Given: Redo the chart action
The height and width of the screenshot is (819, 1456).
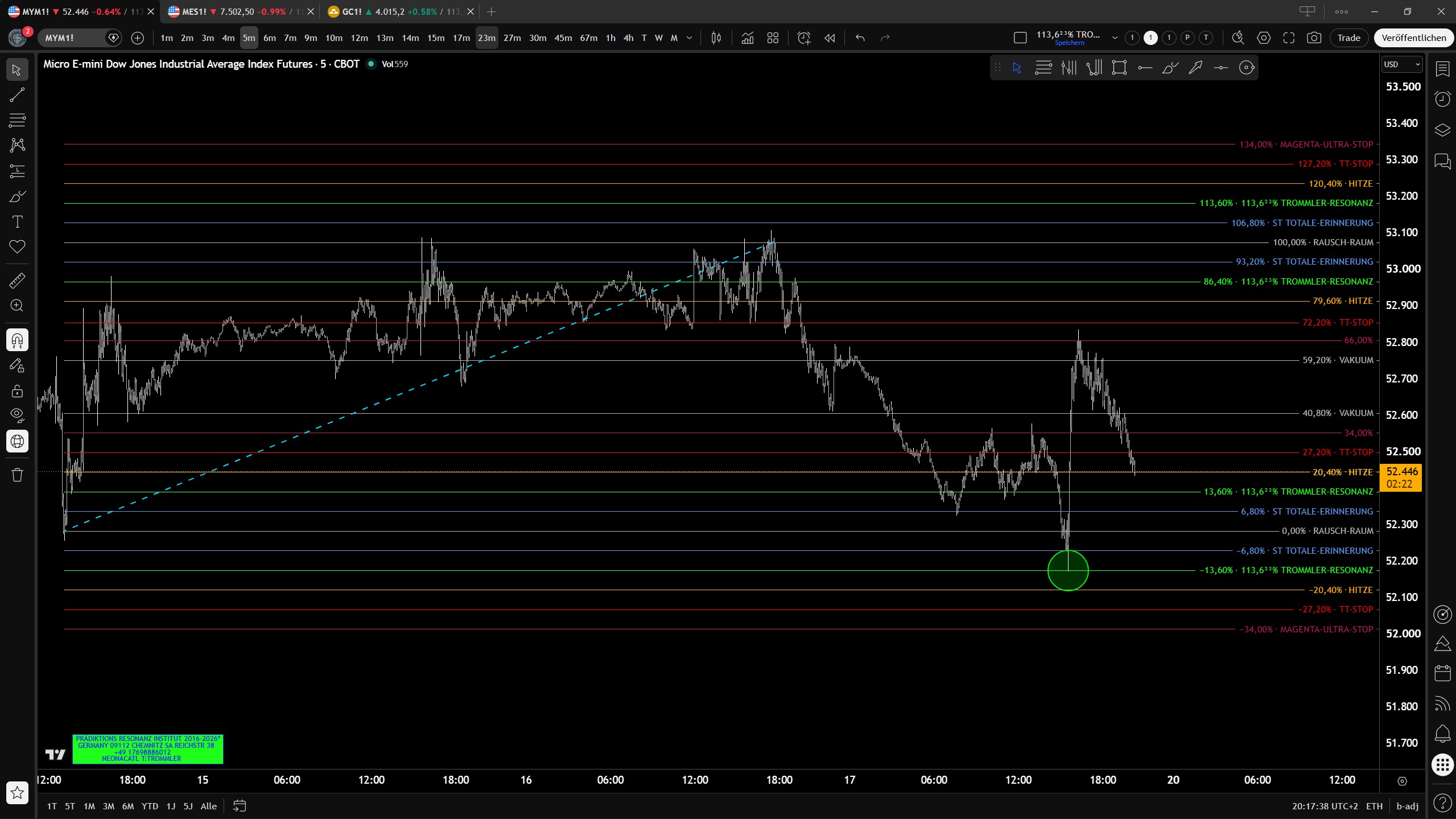Looking at the screenshot, I should tap(885, 38).
